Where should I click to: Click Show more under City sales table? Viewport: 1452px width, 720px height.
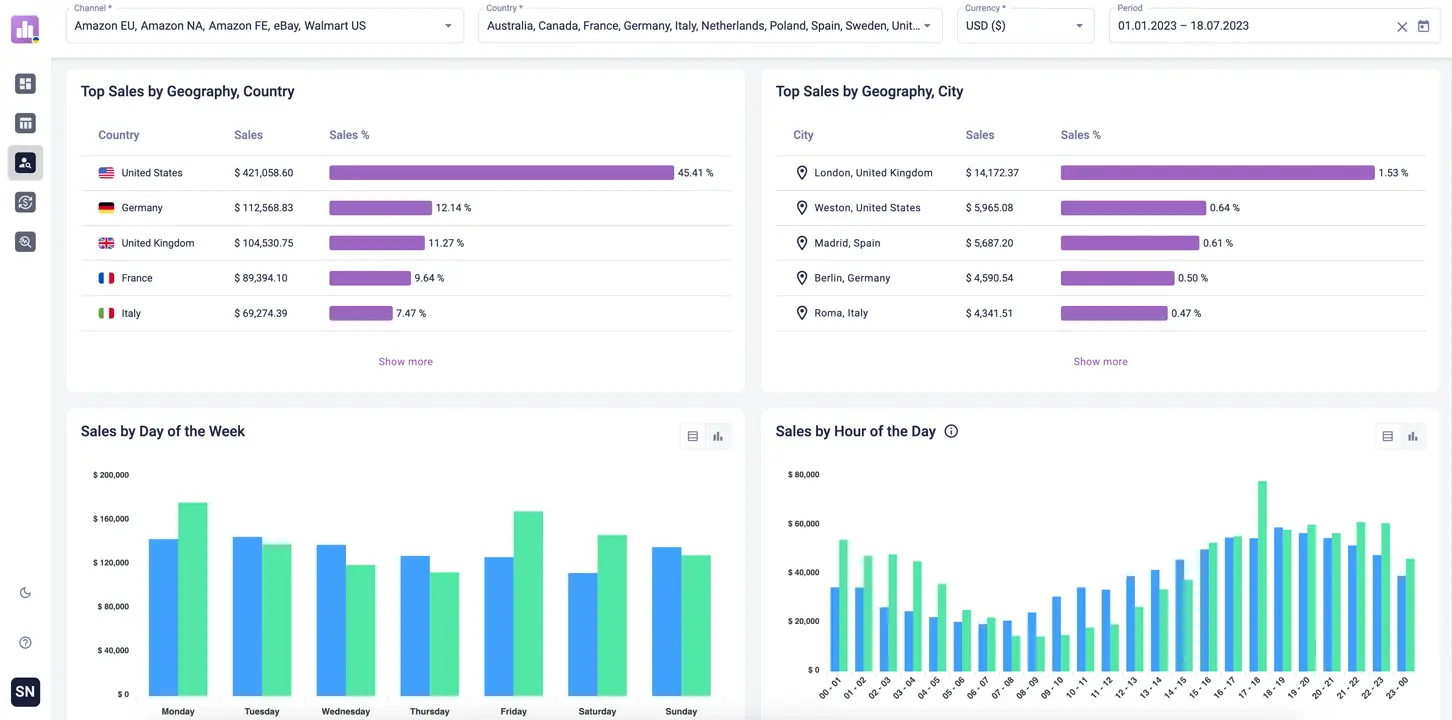(1100, 362)
